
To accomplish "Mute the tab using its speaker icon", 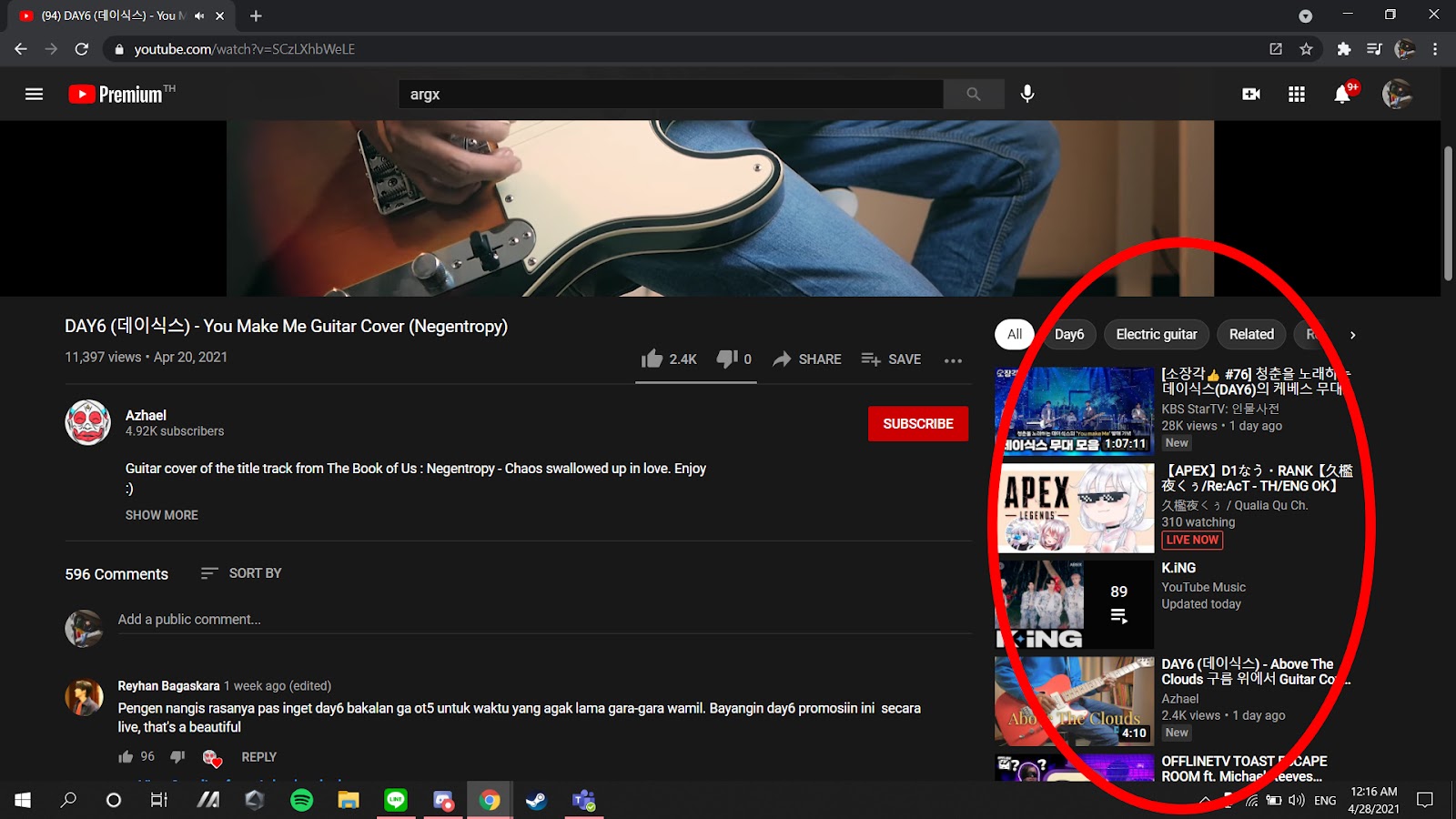I will 199,15.
